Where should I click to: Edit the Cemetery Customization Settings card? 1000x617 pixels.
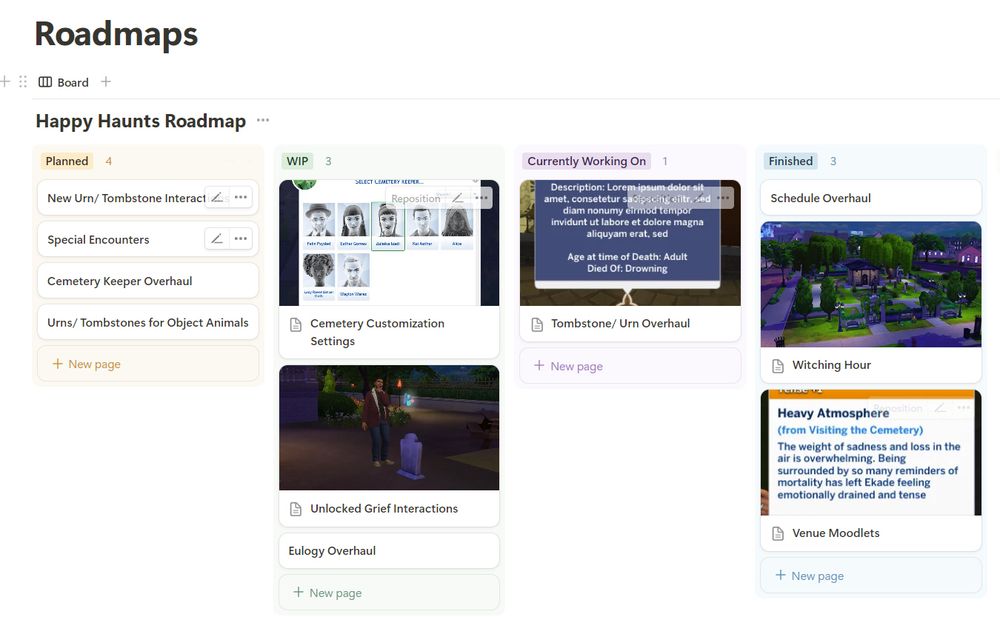[x=458, y=198]
